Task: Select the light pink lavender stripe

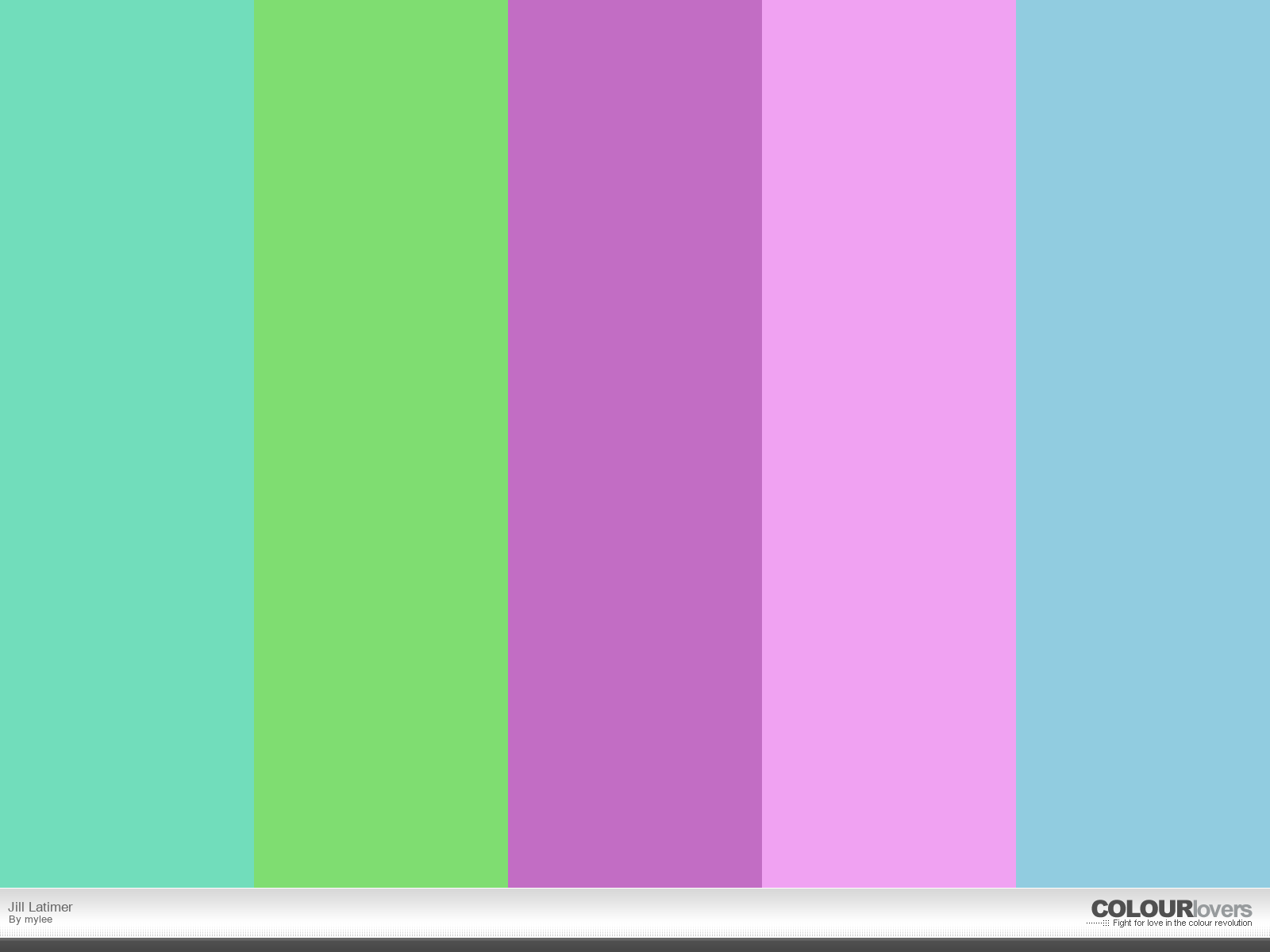Action: coord(889,443)
